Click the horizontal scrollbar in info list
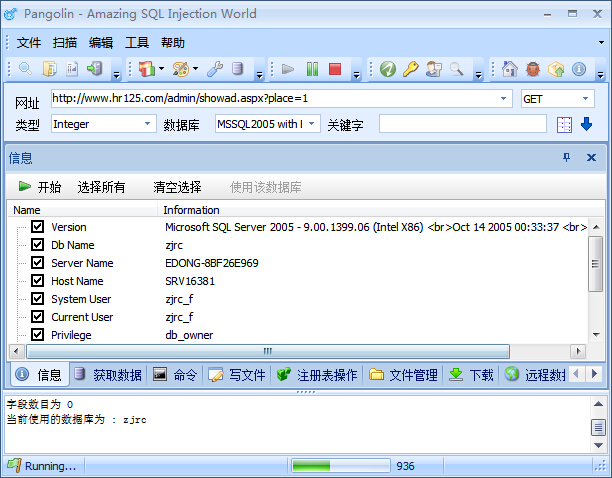The height and width of the screenshot is (478, 612). pyautogui.click(x=268, y=351)
